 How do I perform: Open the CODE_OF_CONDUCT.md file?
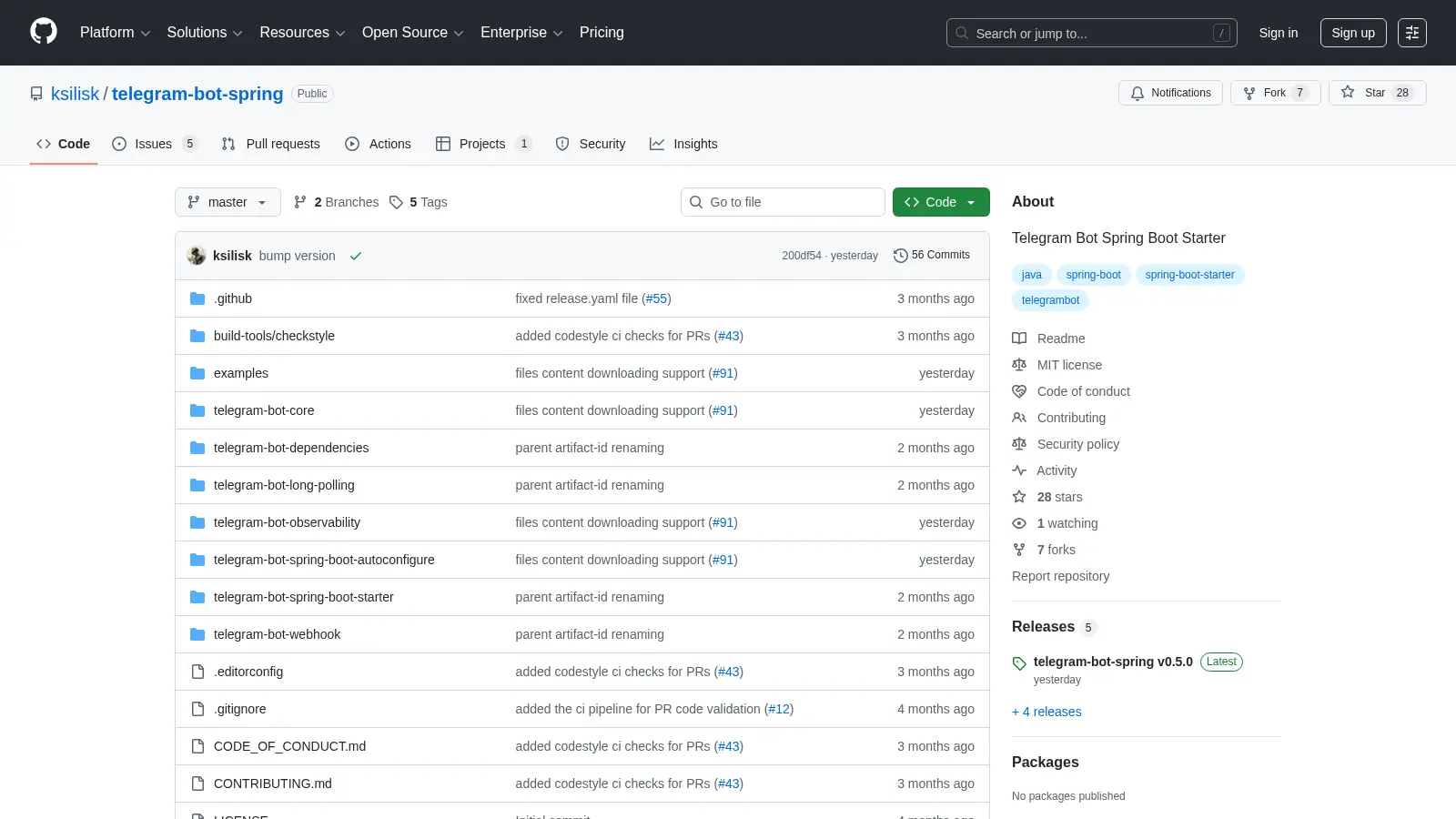point(289,746)
